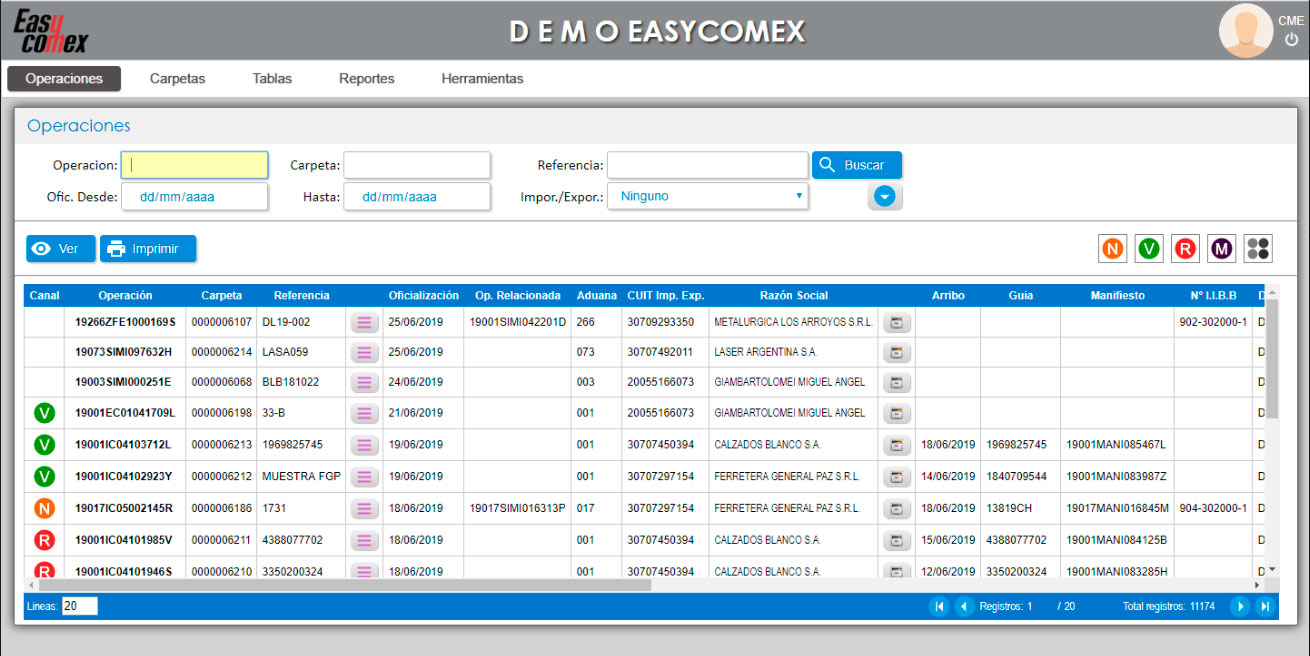Filter by green V channel icon
Image resolution: width=1310 pixels, height=656 pixels.
pyautogui.click(x=1149, y=249)
